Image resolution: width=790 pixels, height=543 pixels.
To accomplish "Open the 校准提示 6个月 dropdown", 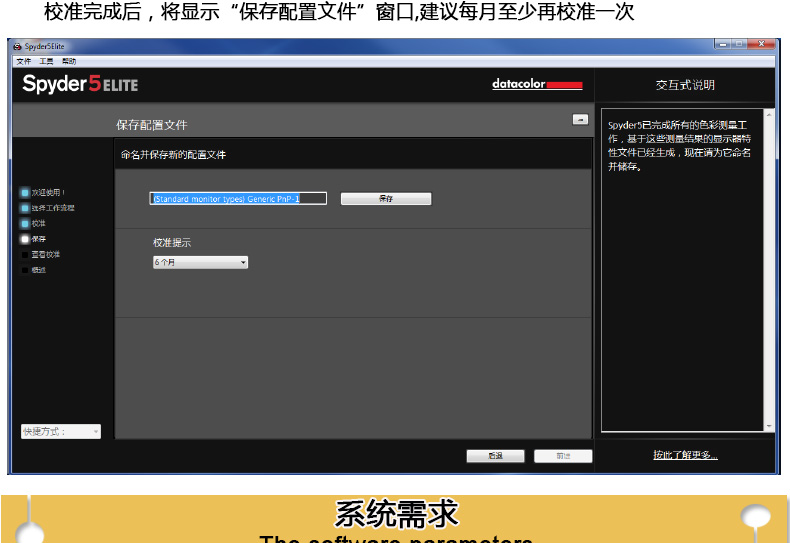I will tap(201, 262).
